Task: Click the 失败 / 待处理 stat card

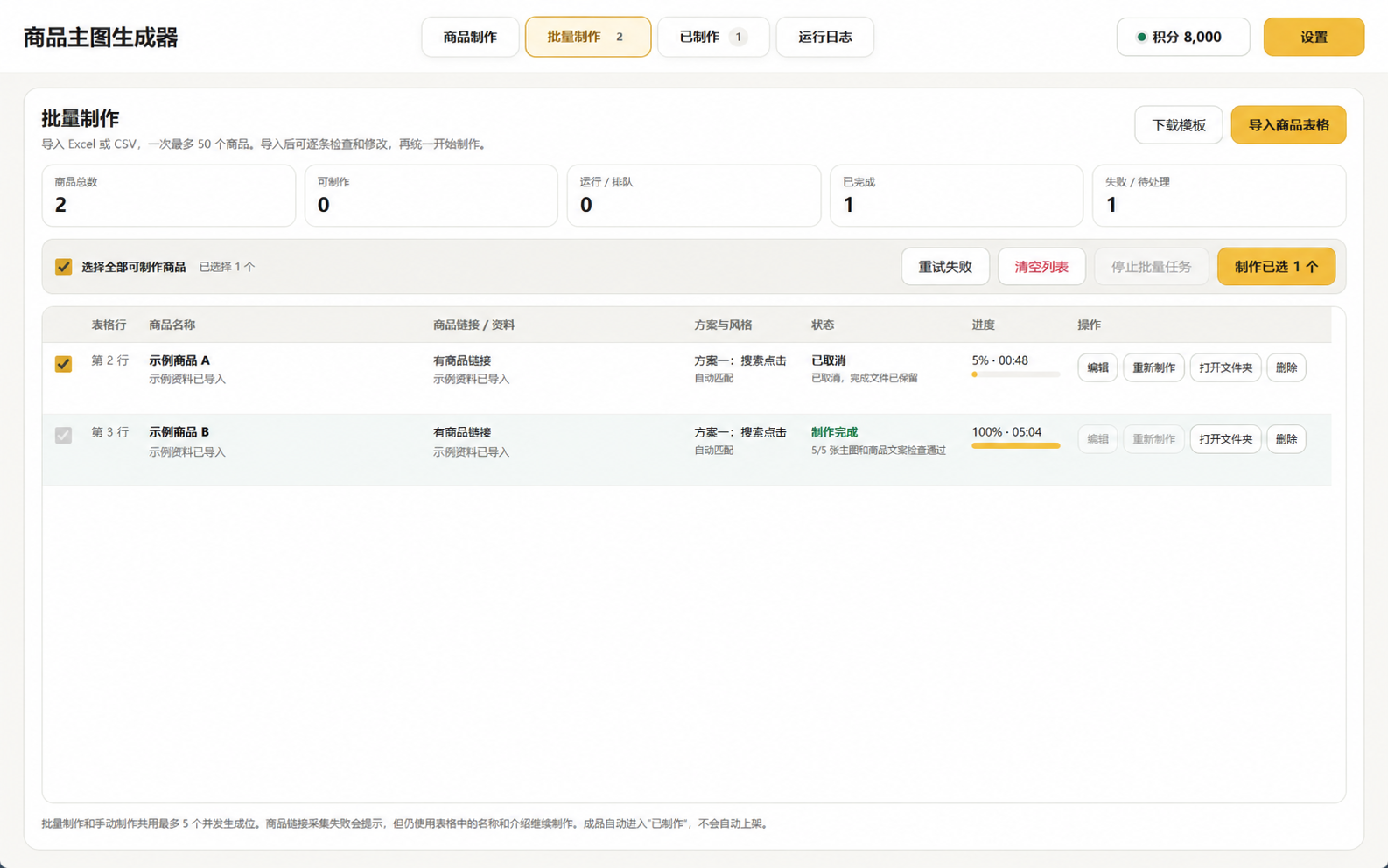Action: [x=1218, y=195]
